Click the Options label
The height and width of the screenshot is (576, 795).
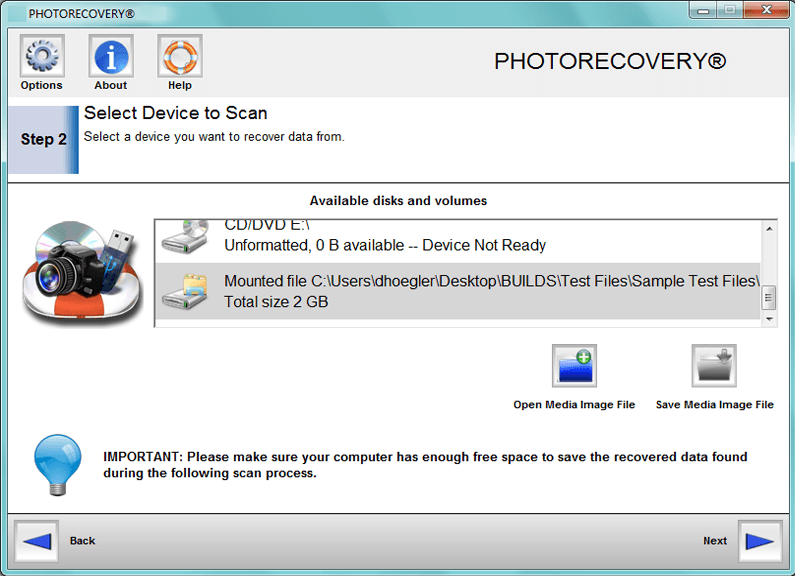coord(42,85)
